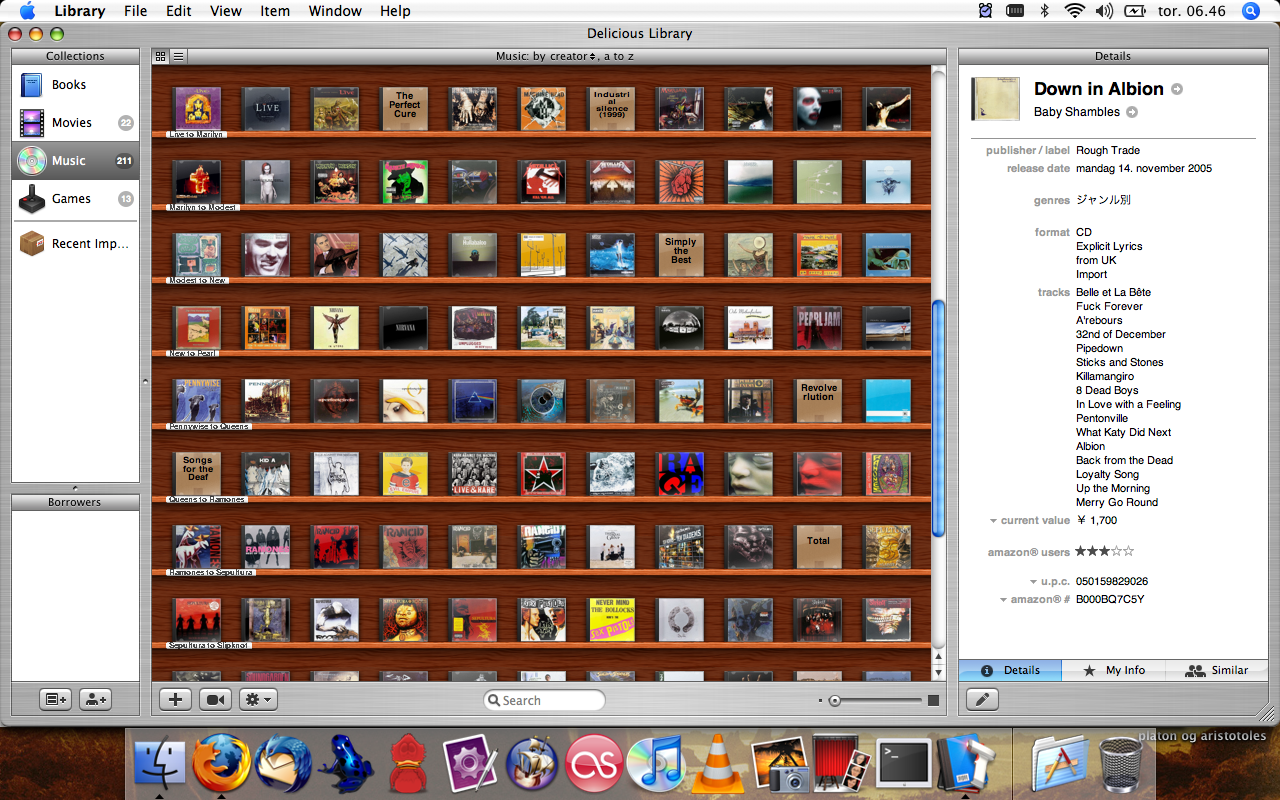Open the gear action menu
This screenshot has width=1280, height=800.
coord(258,700)
